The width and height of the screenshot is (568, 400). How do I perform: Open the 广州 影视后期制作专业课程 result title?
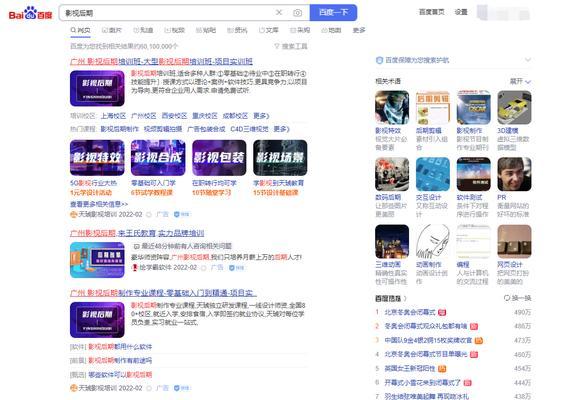coord(163,293)
